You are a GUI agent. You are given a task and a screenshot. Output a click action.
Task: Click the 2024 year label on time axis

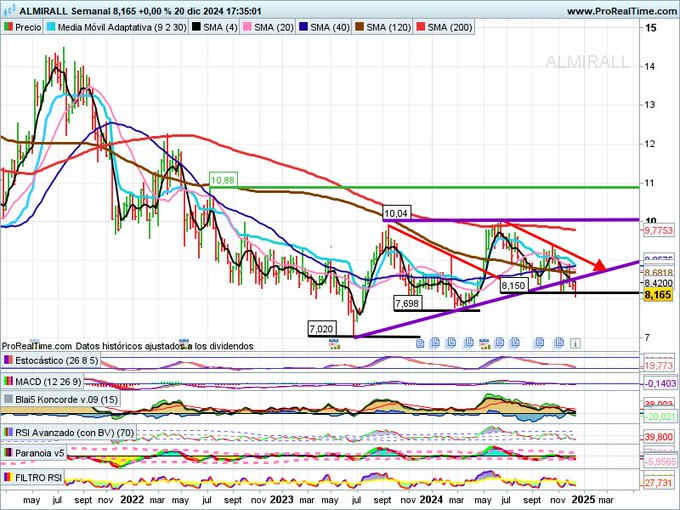432,499
